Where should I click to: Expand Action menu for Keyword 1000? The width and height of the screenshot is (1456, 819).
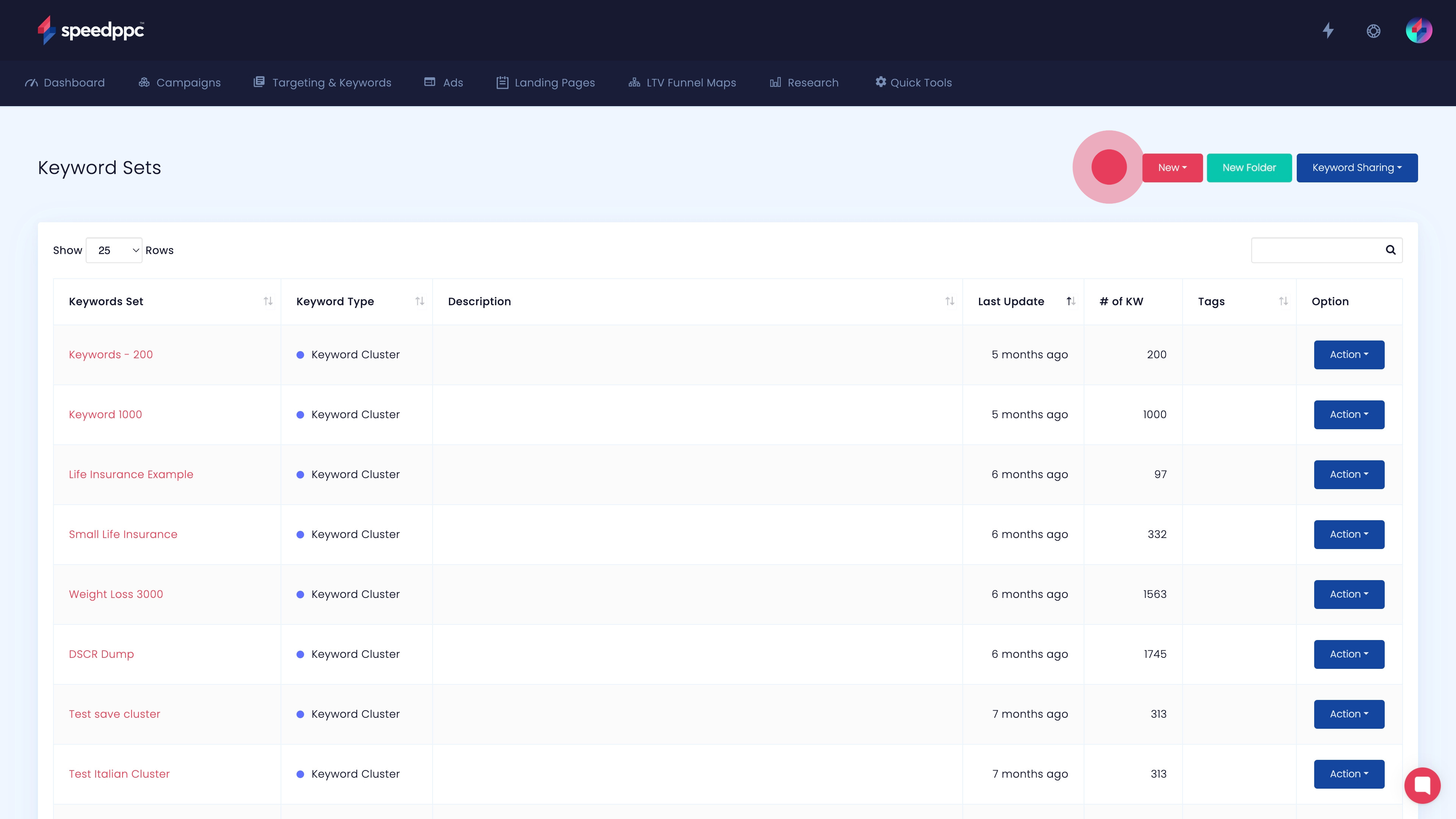[1349, 415]
